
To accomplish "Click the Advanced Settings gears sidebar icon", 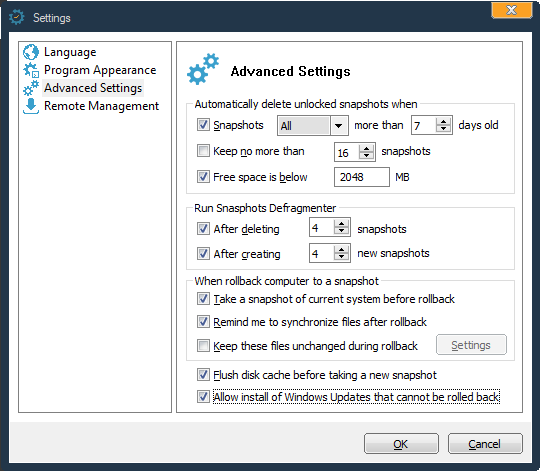I will click(31, 88).
